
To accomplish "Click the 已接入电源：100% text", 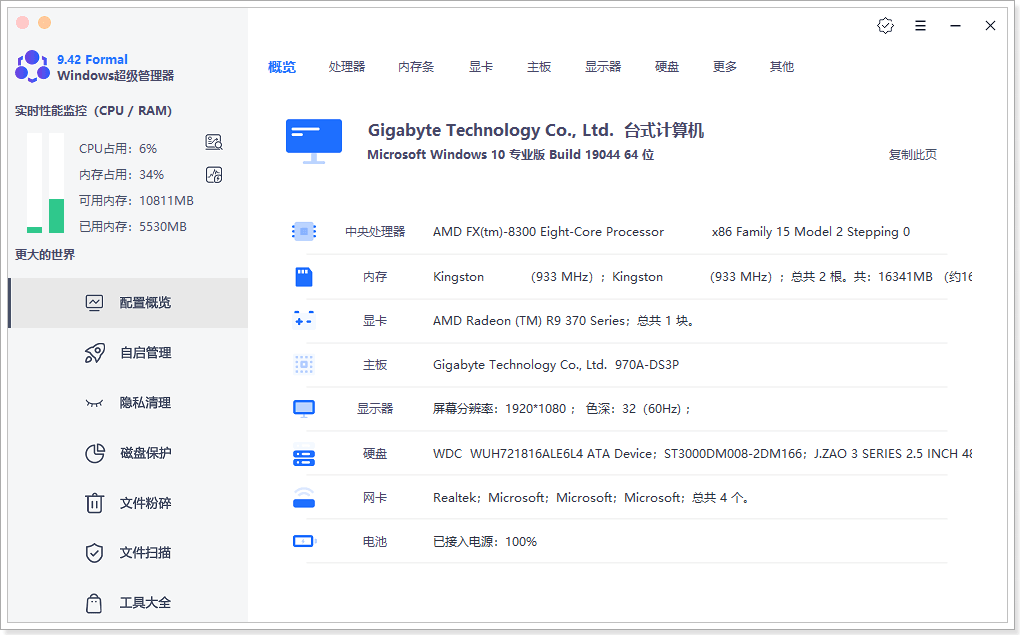I will pos(485,541).
